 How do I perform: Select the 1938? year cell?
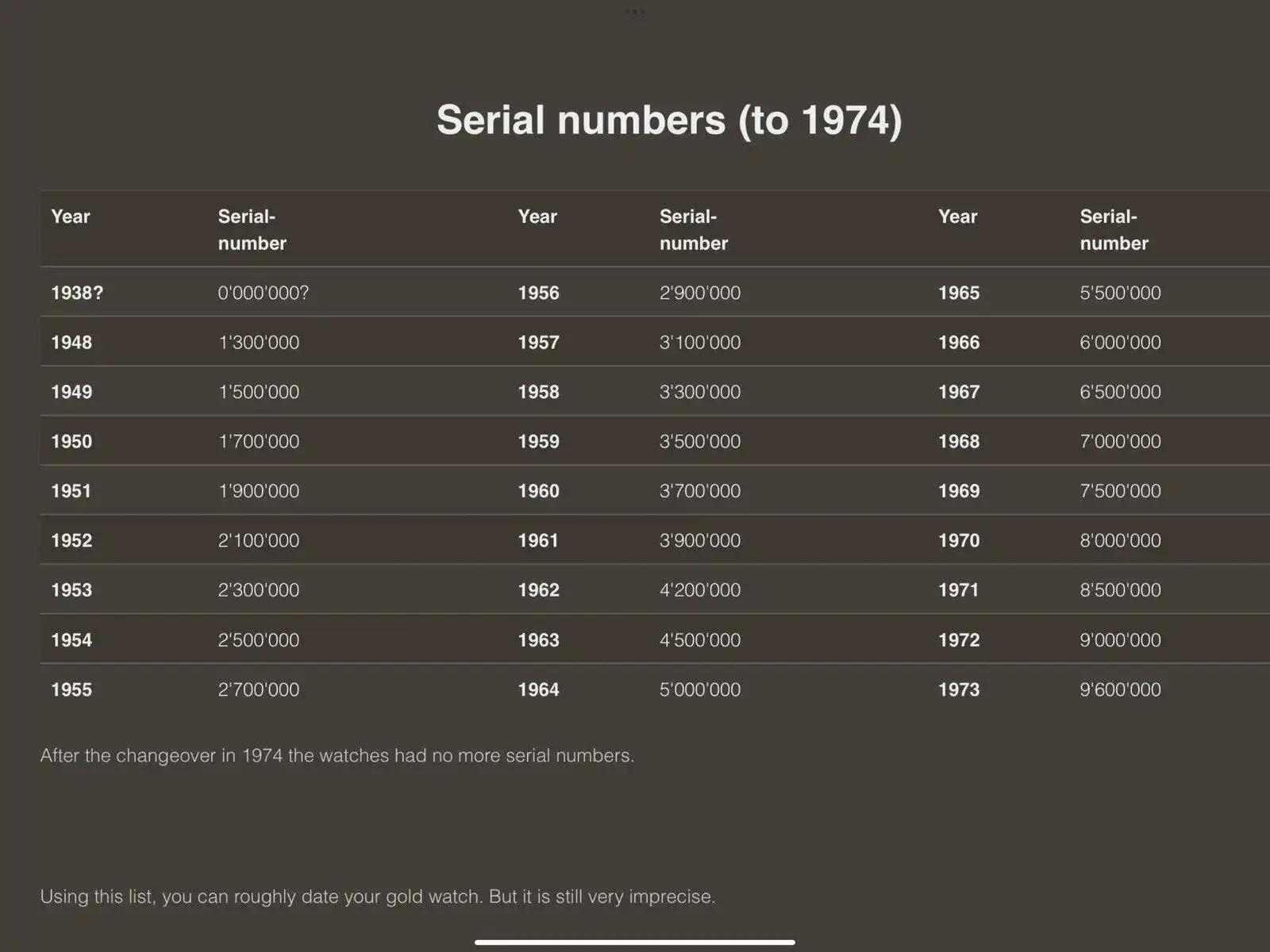77,293
